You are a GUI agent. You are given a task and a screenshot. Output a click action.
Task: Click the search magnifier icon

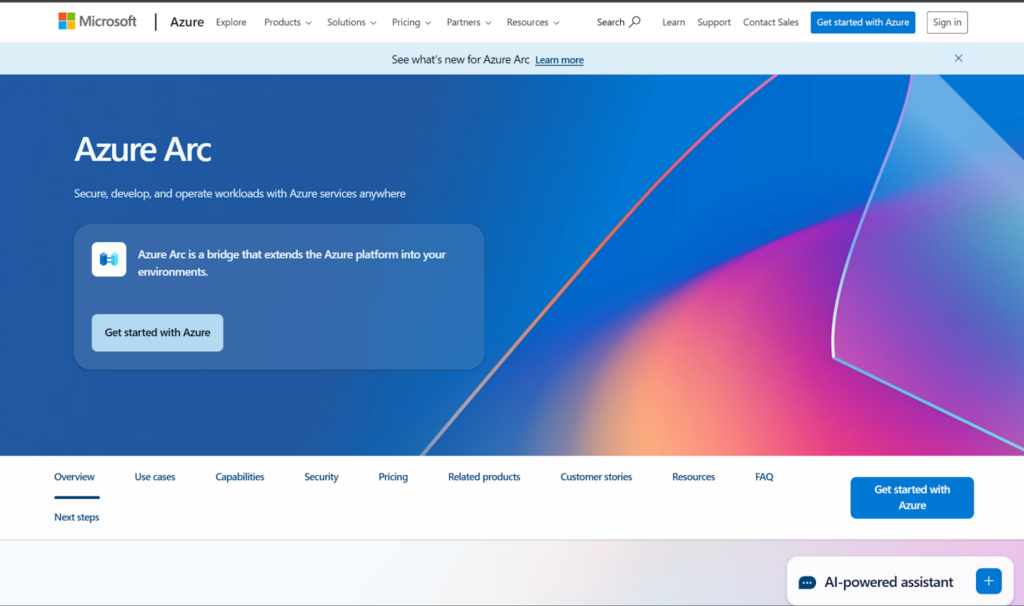(x=635, y=22)
